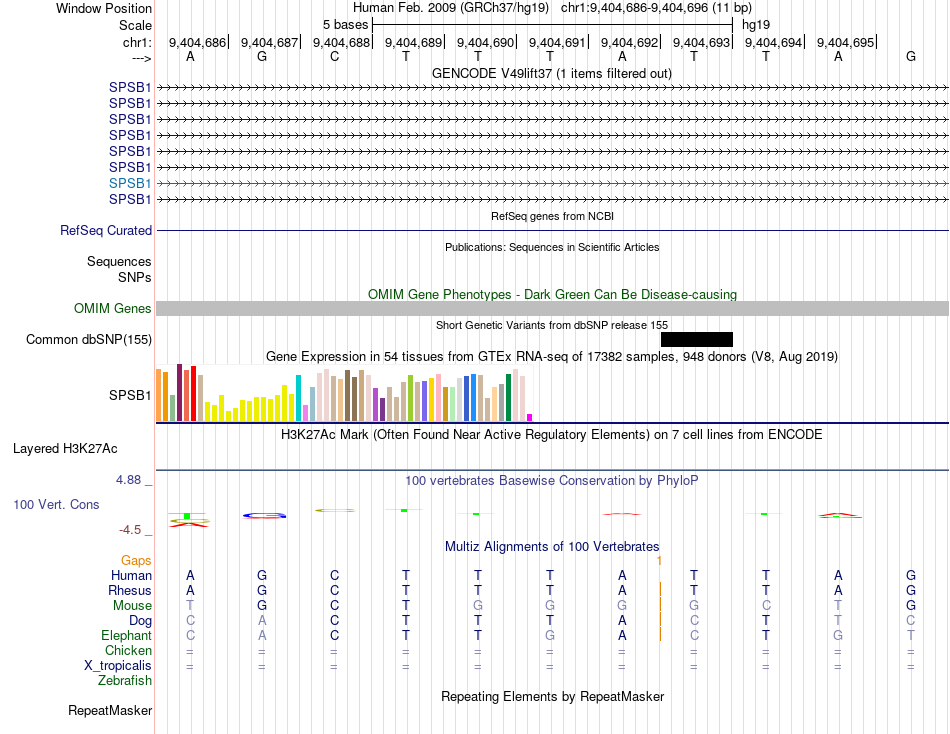Viewport: 950px width, 734px height.
Task: Click the '5 bases' scale text
Action: [345, 25]
